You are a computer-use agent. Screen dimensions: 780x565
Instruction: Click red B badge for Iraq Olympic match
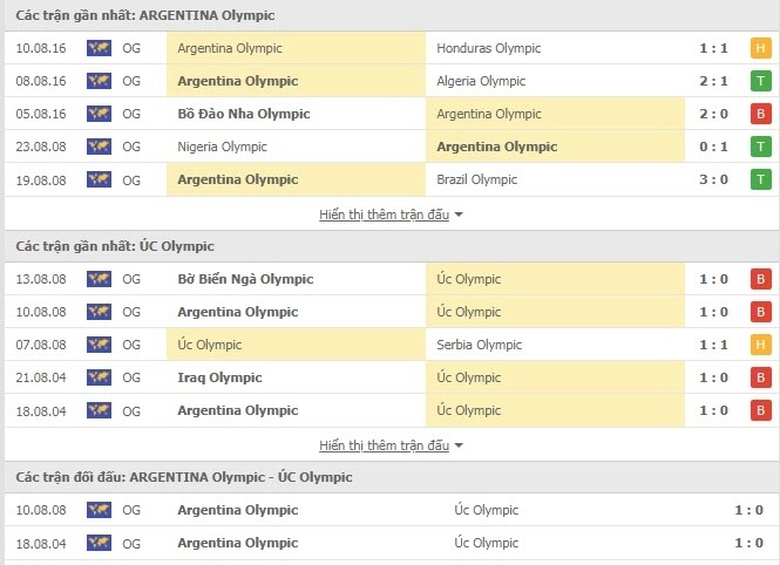click(x=761, y=378)
